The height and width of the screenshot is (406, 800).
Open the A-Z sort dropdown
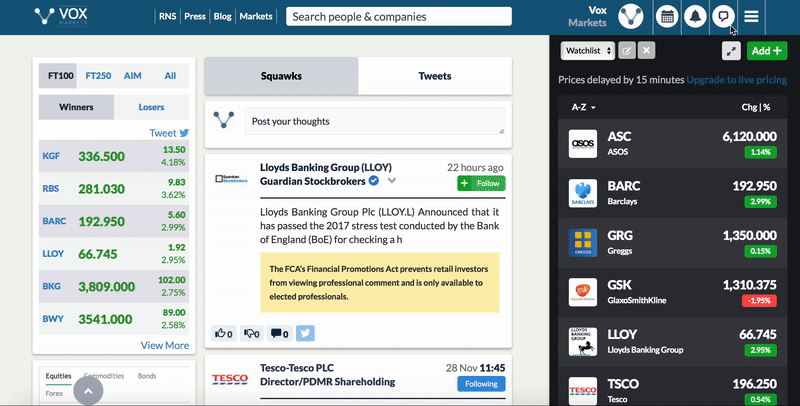point(583,107)
